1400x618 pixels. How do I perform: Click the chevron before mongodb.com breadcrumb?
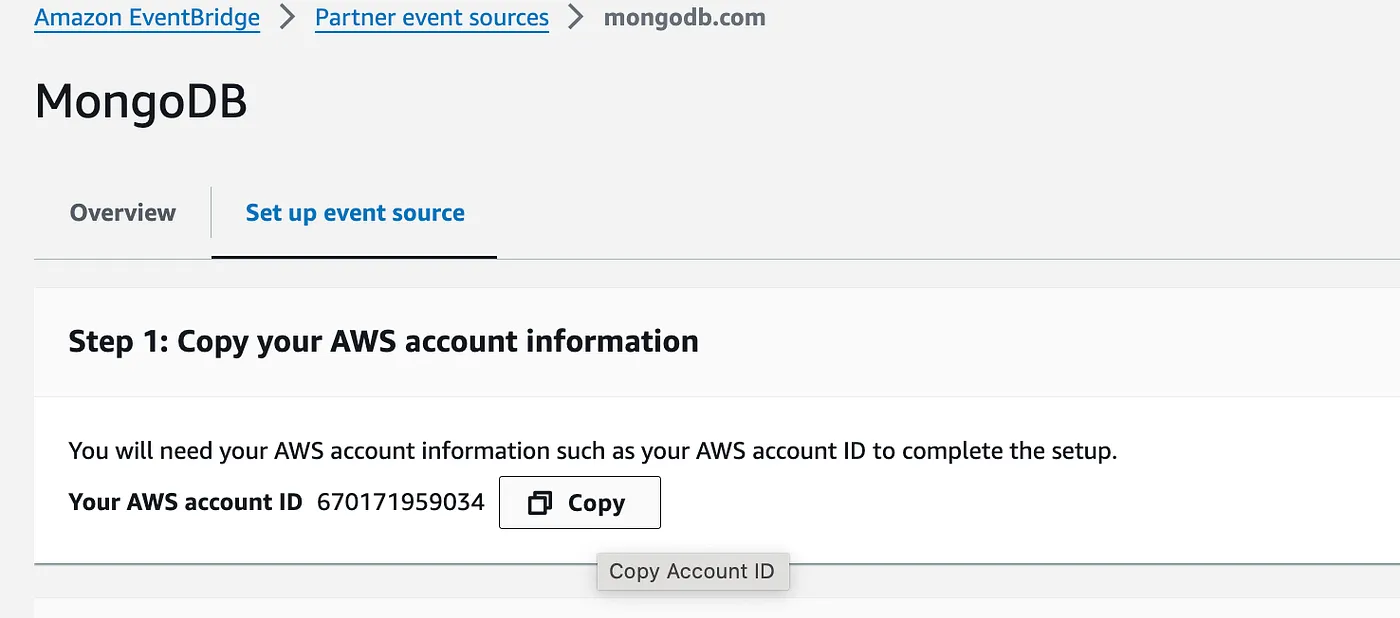[576, 18]
